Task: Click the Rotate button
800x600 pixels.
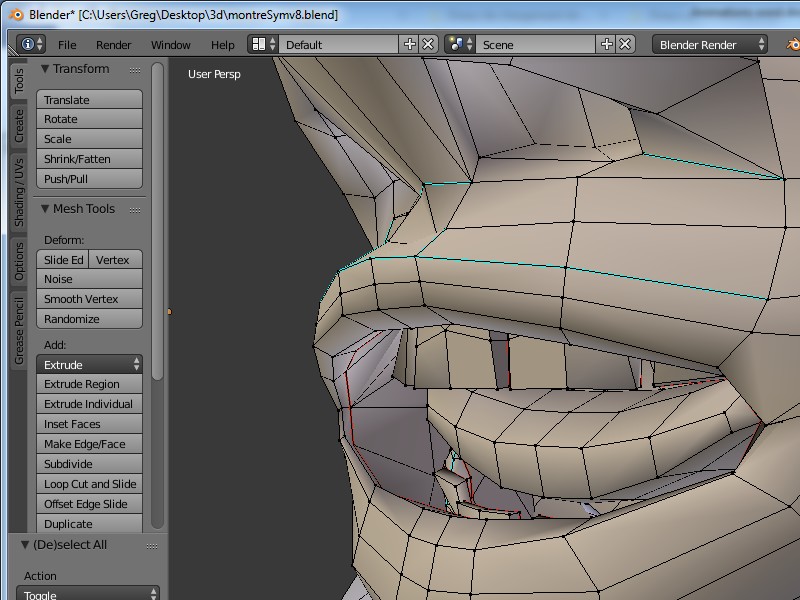Action: click(x=89, y=119)
